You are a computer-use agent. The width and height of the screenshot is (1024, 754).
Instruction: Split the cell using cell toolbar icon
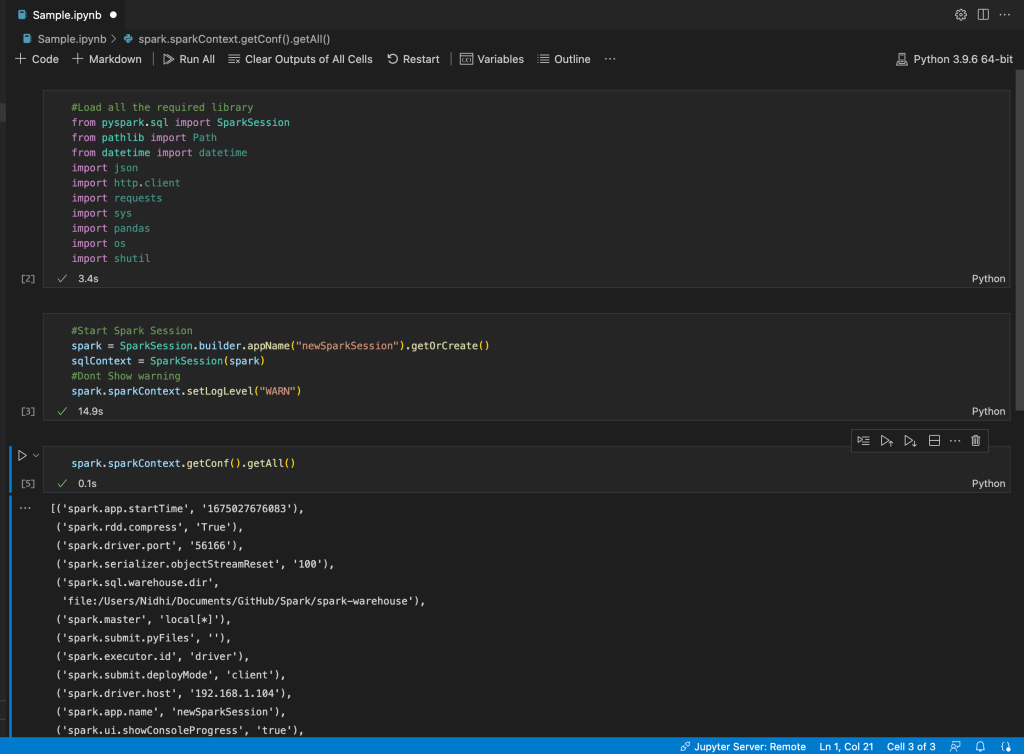[x=934, y=441]
